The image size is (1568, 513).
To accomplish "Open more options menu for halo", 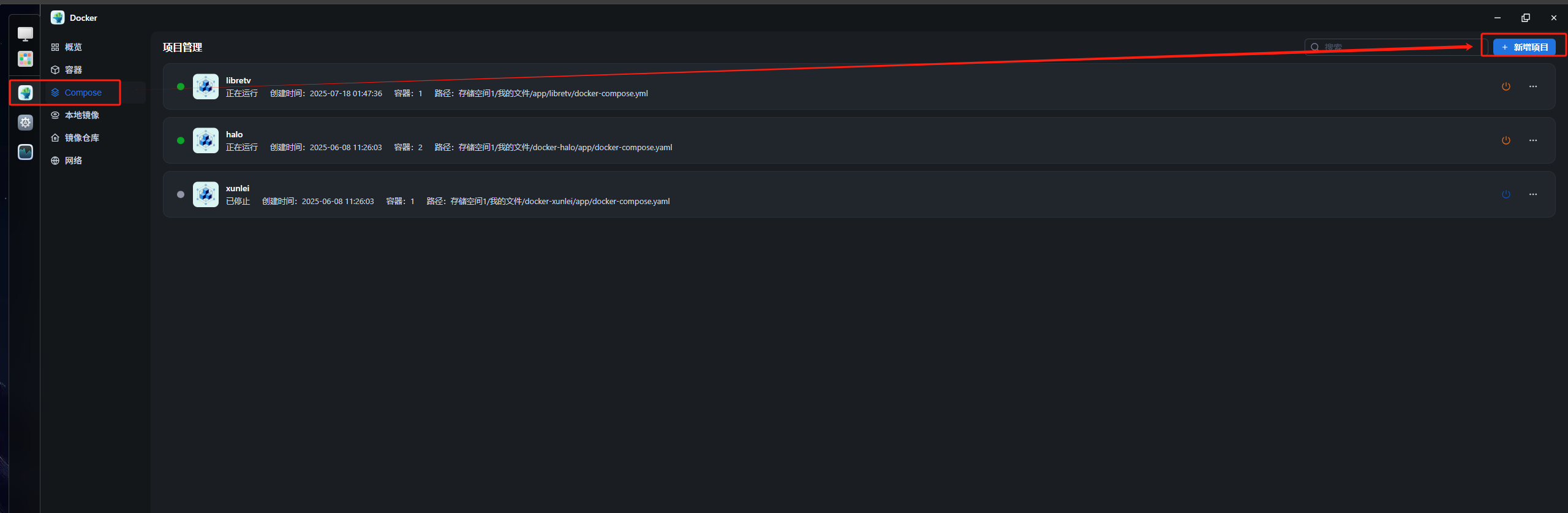I will point(1532,140).
